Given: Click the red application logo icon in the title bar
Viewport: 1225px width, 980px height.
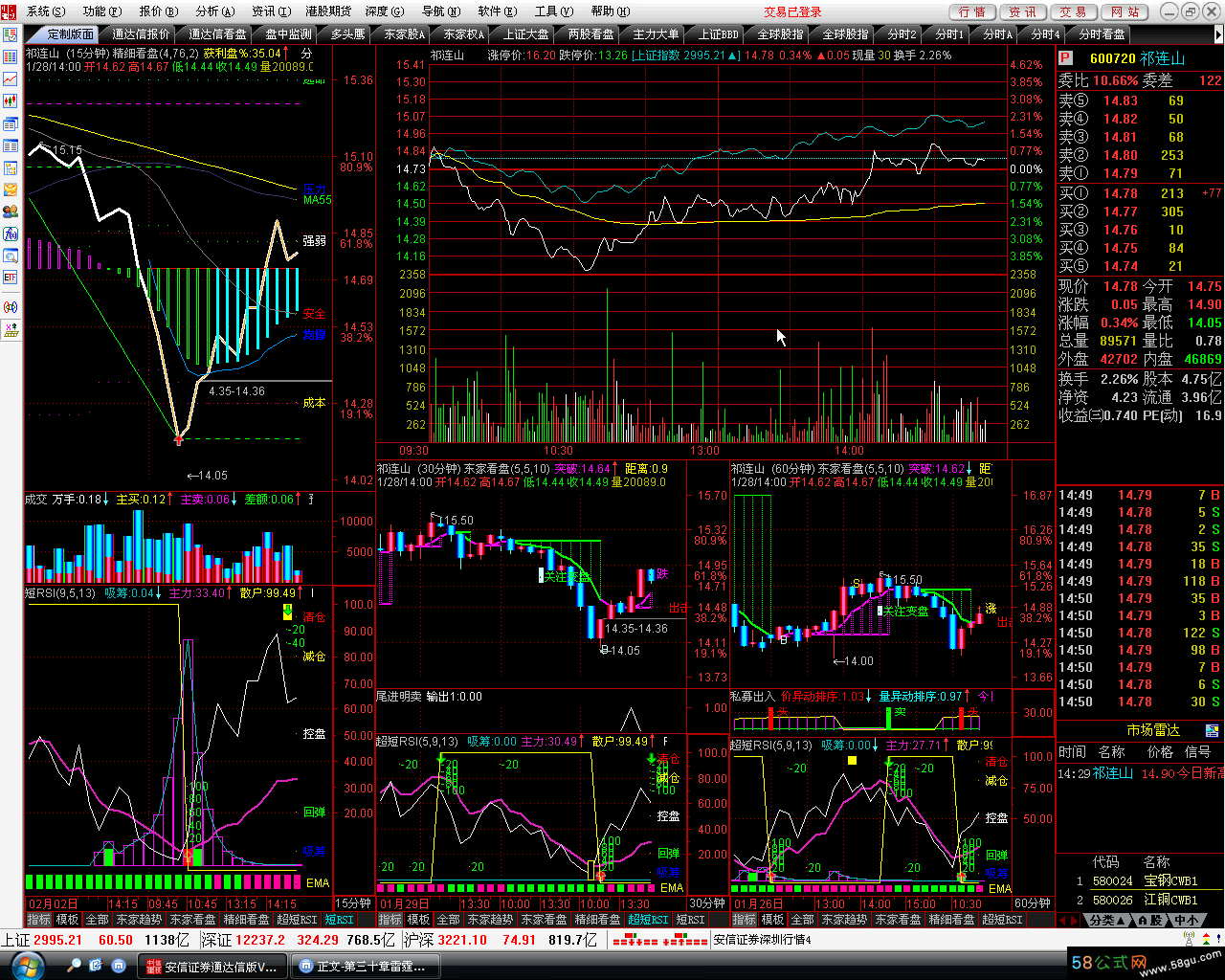Looking at the screenshot, I should (x=11, y=11).
